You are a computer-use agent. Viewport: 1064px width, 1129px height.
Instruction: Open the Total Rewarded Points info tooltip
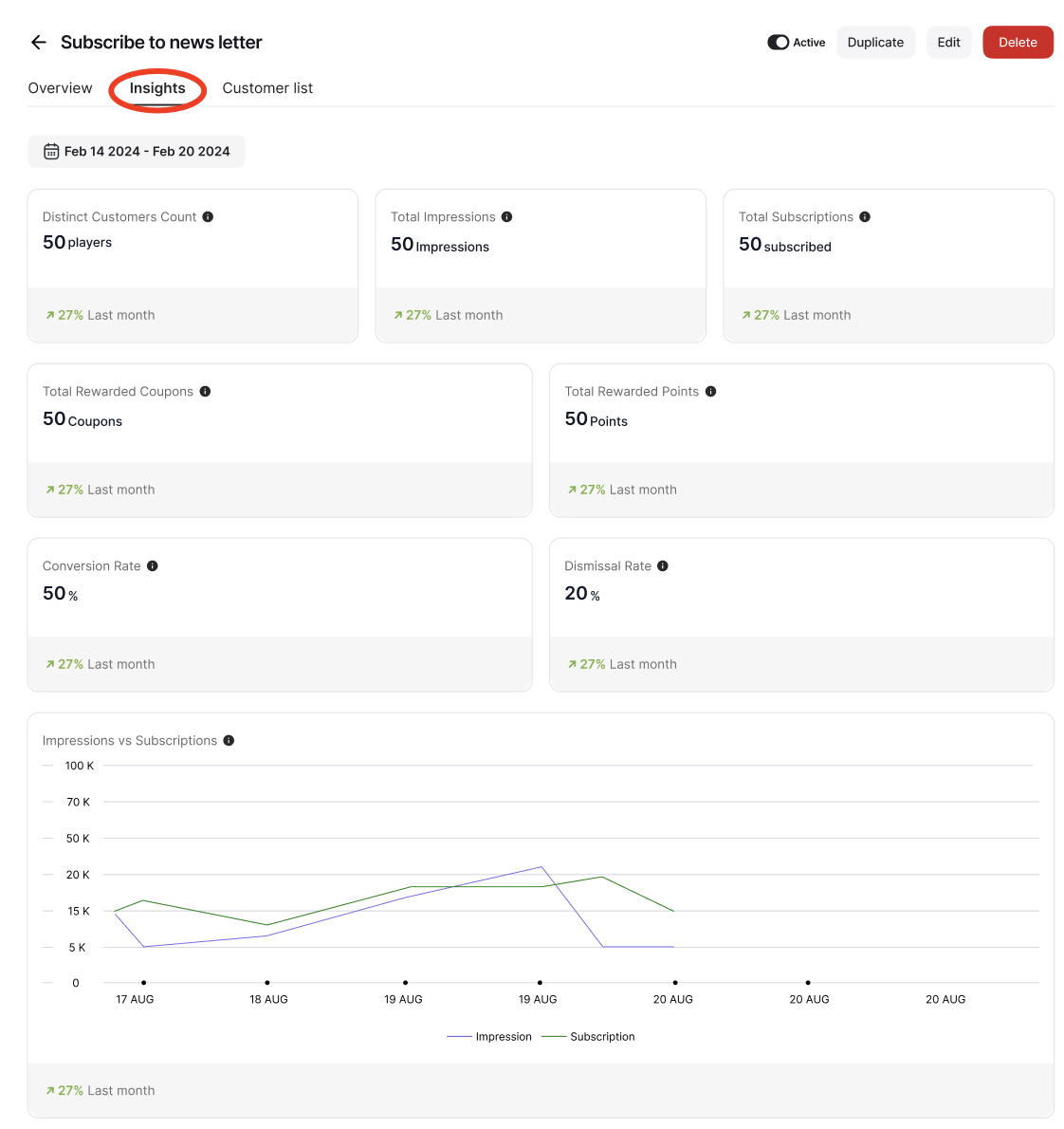tap(710, 391)
